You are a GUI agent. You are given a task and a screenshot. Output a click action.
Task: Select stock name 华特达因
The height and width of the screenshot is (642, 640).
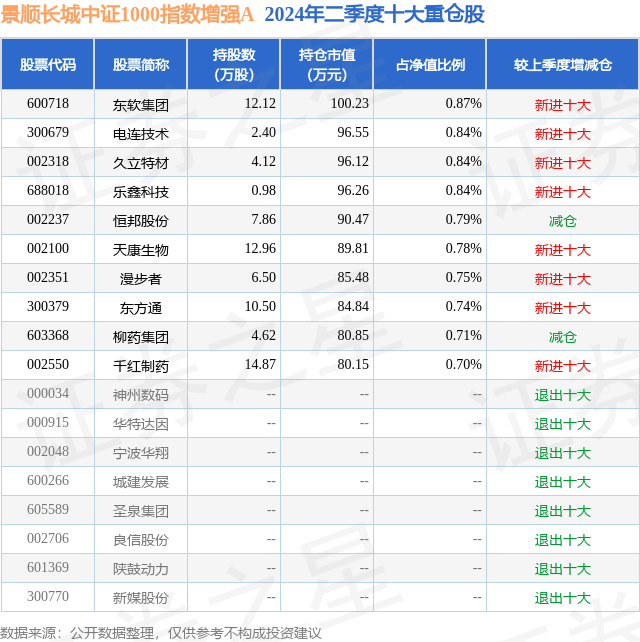[x=141, y=425]
